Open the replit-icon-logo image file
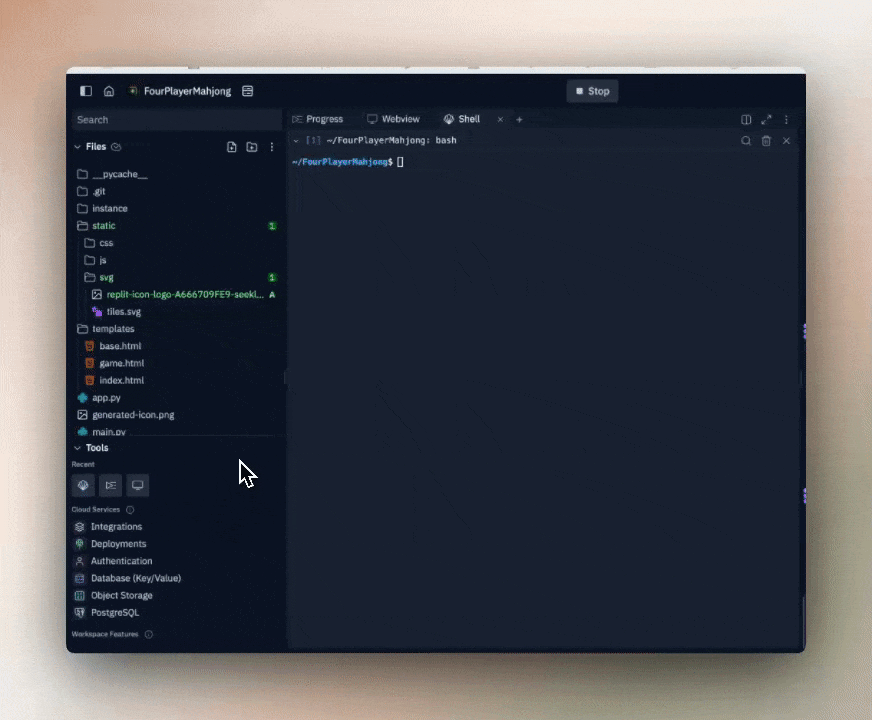872x720 pixels. tap(176, 295)
